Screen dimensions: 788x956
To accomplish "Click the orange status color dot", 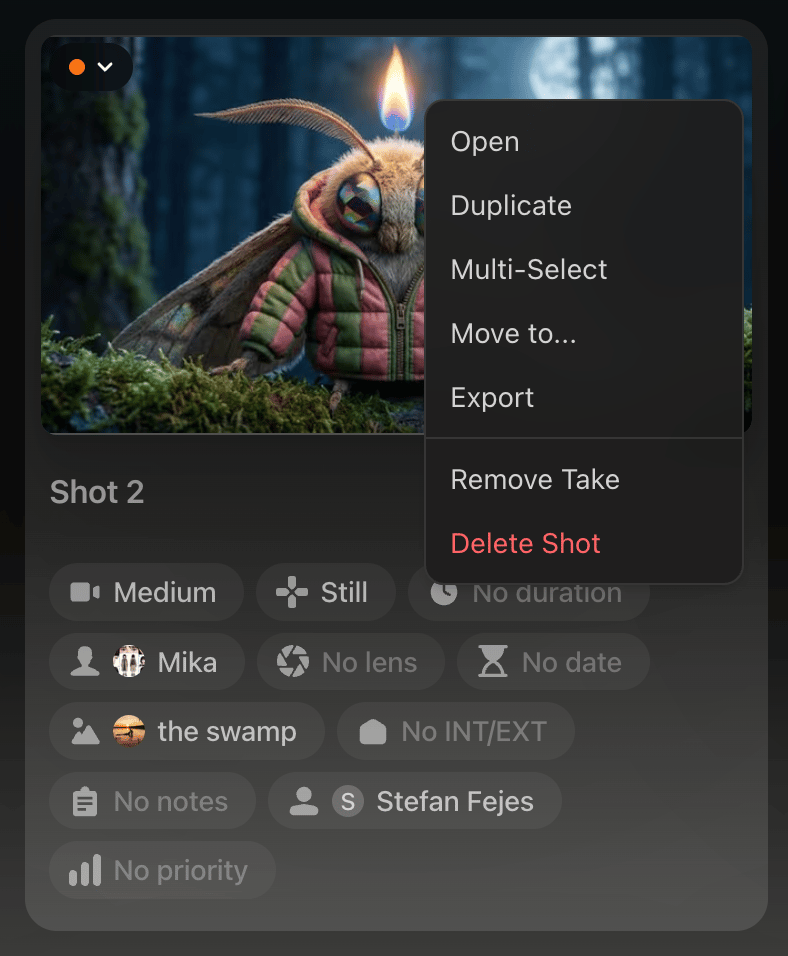I will (x=77, y=67).
